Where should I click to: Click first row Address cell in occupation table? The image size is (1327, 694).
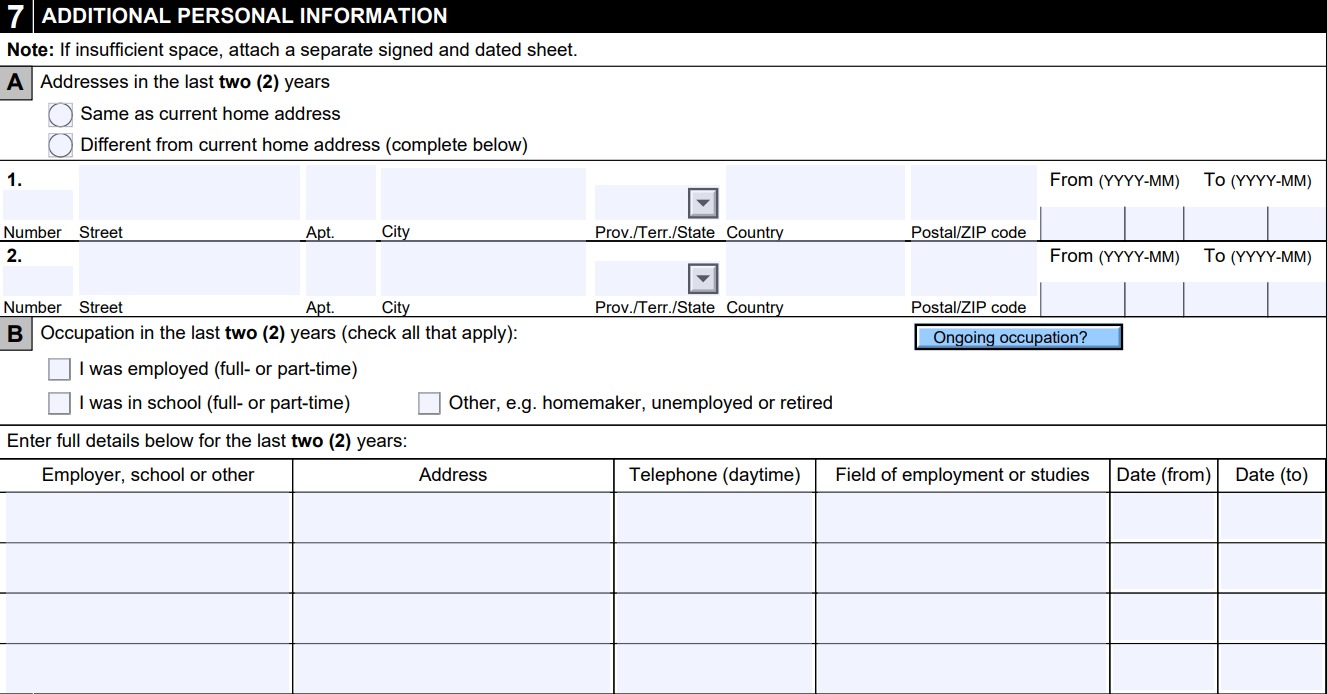click(453, 517)
